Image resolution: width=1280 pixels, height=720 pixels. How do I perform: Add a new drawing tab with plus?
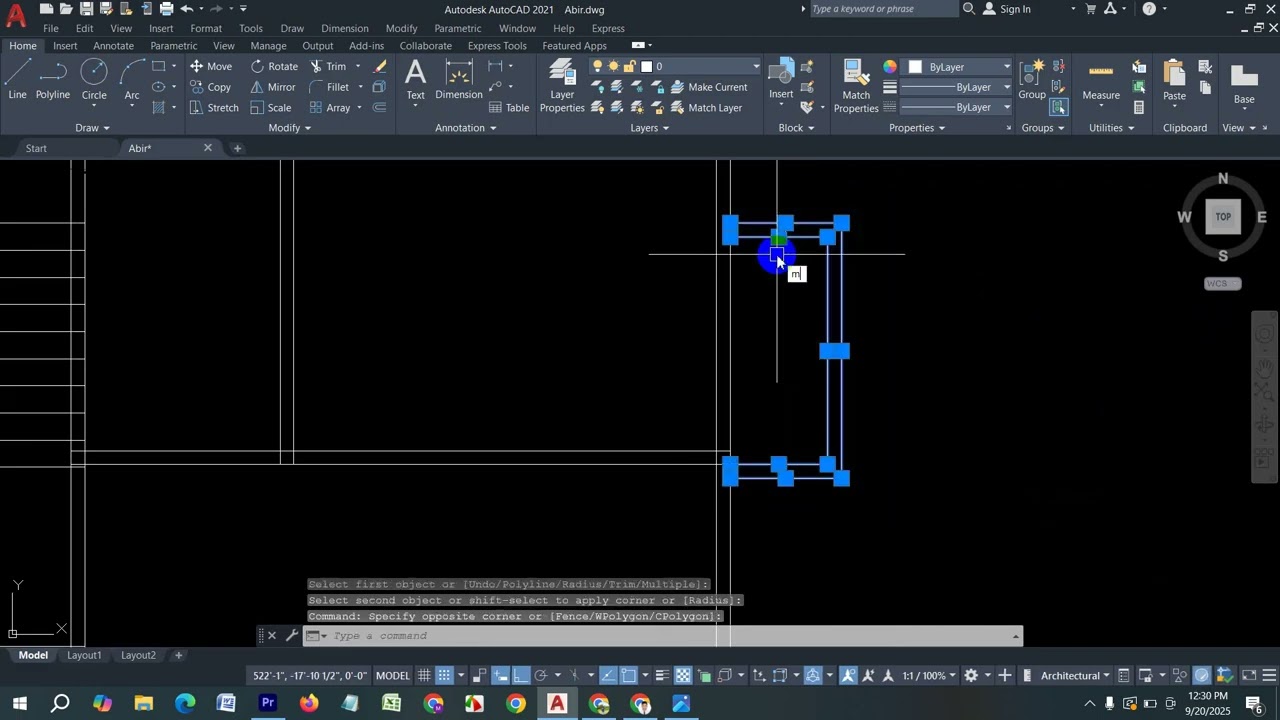pyautogui.click(x=237, y=149)
